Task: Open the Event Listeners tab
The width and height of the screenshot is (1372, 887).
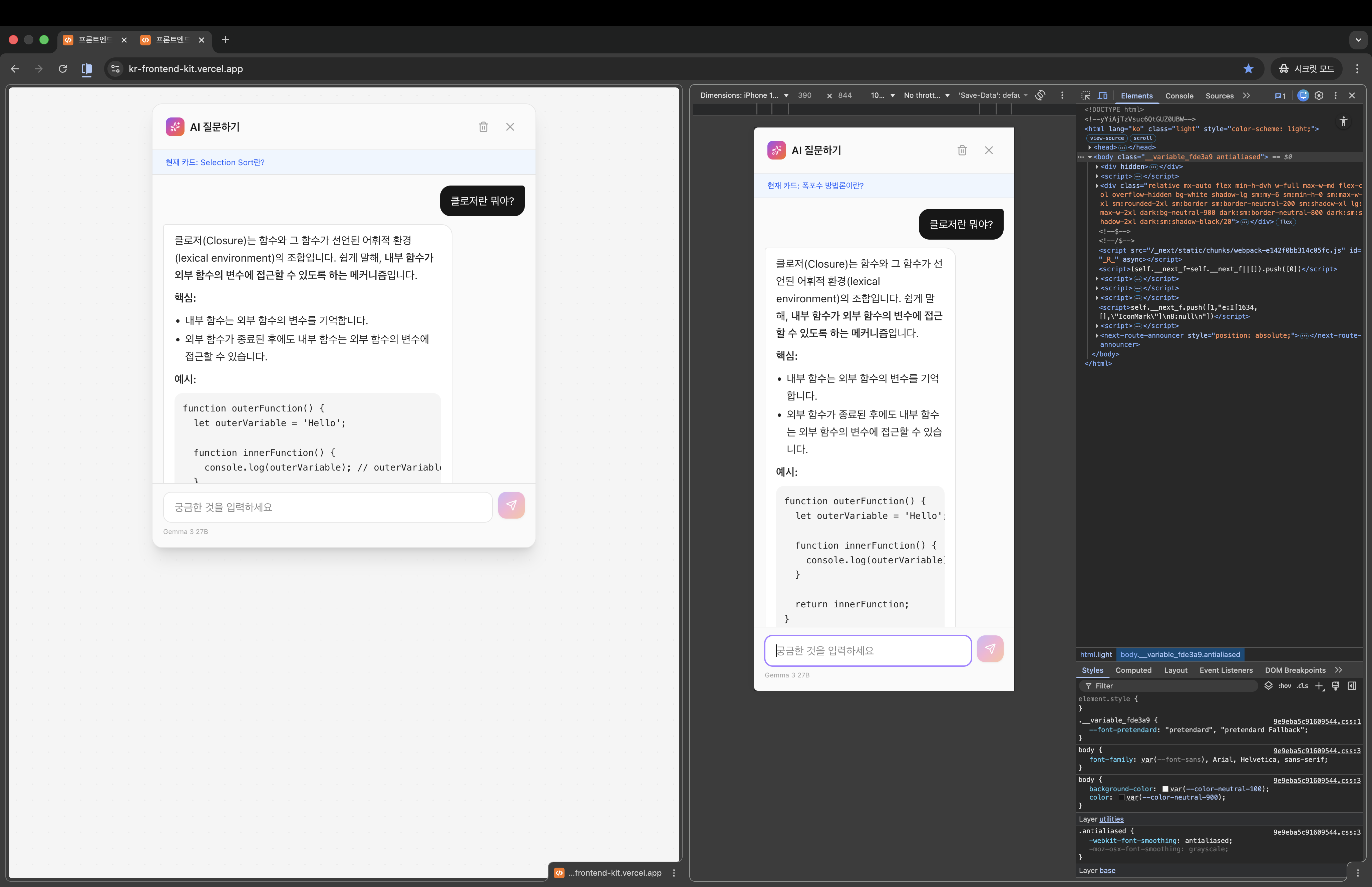Action: pos(1226,670)
